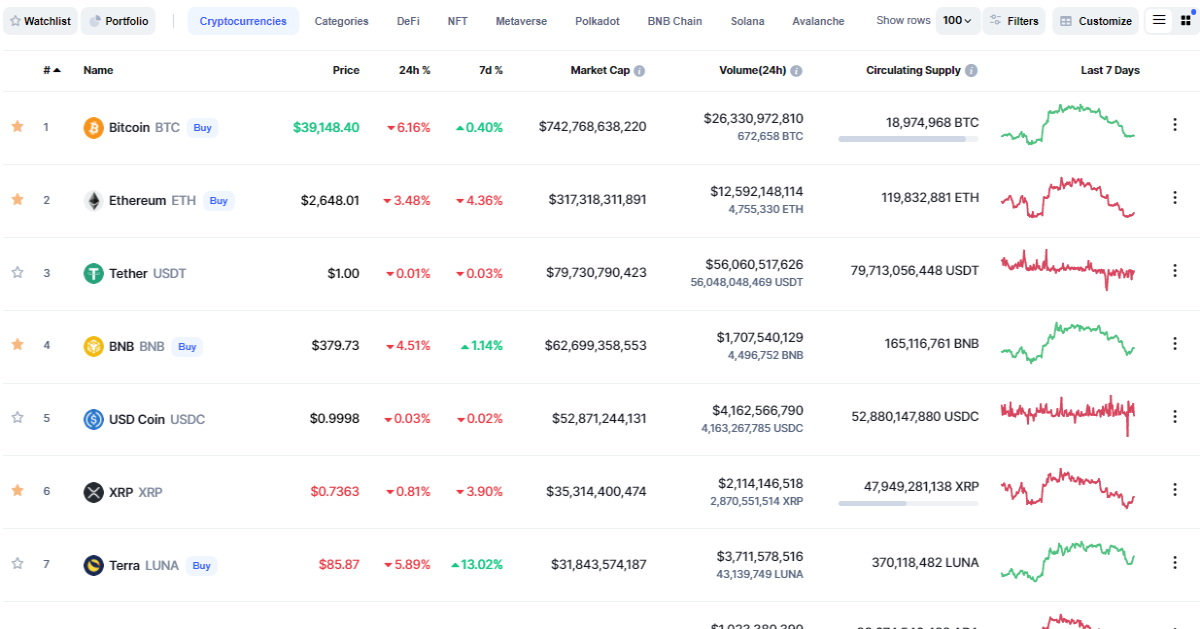
Task: Open Ethereum 7-day sparkline chart
Action: (1068, 197)
